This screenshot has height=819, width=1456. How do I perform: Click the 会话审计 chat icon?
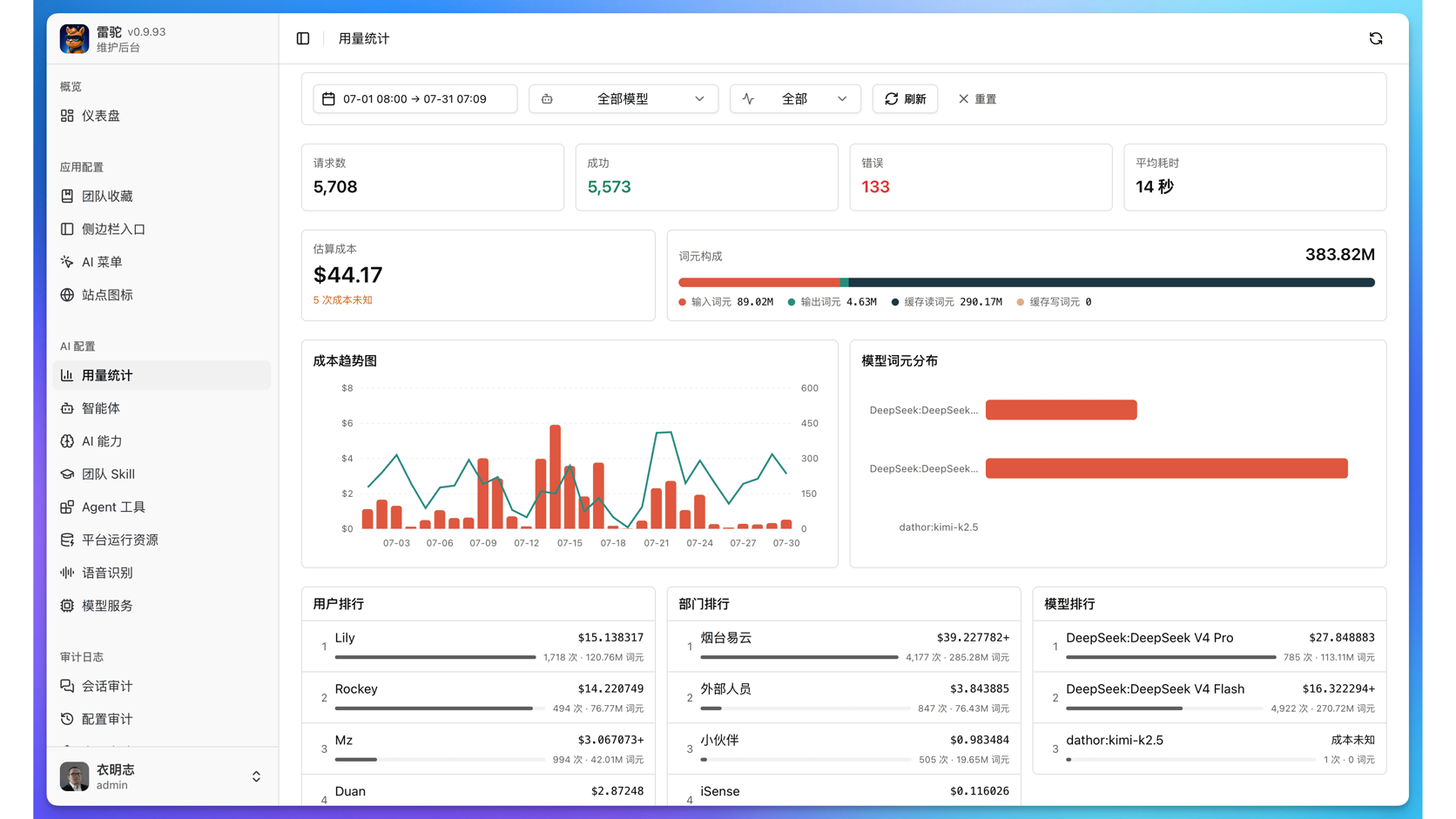point(67,686)
